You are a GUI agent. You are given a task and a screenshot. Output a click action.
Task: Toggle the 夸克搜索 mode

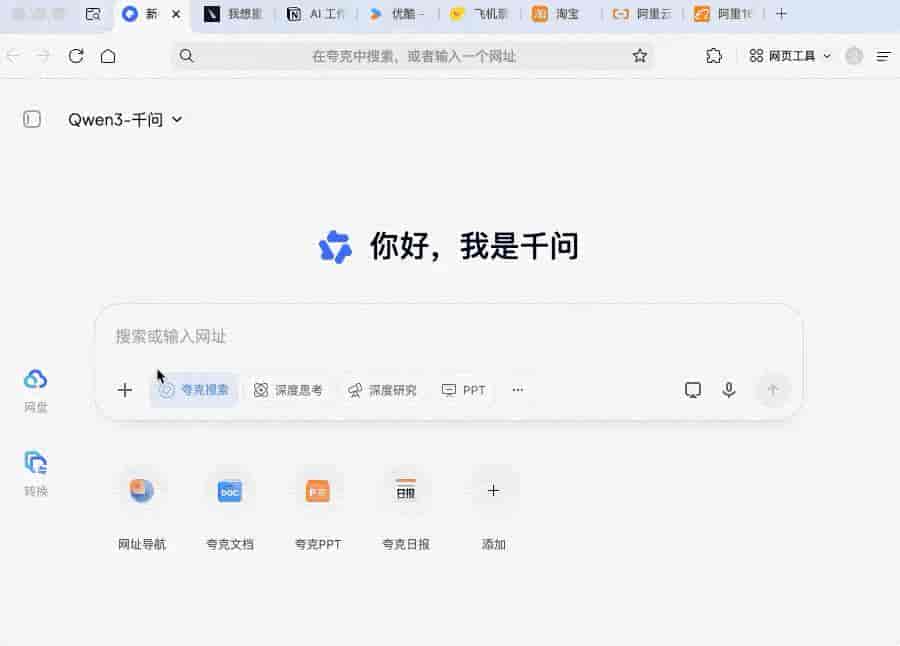click(194, 390)
